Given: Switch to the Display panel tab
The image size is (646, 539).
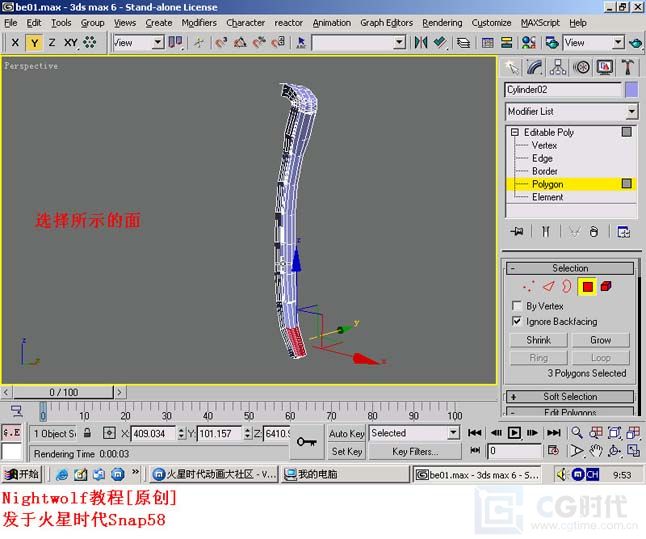Looking at the screenshot, I should point(604,67).
